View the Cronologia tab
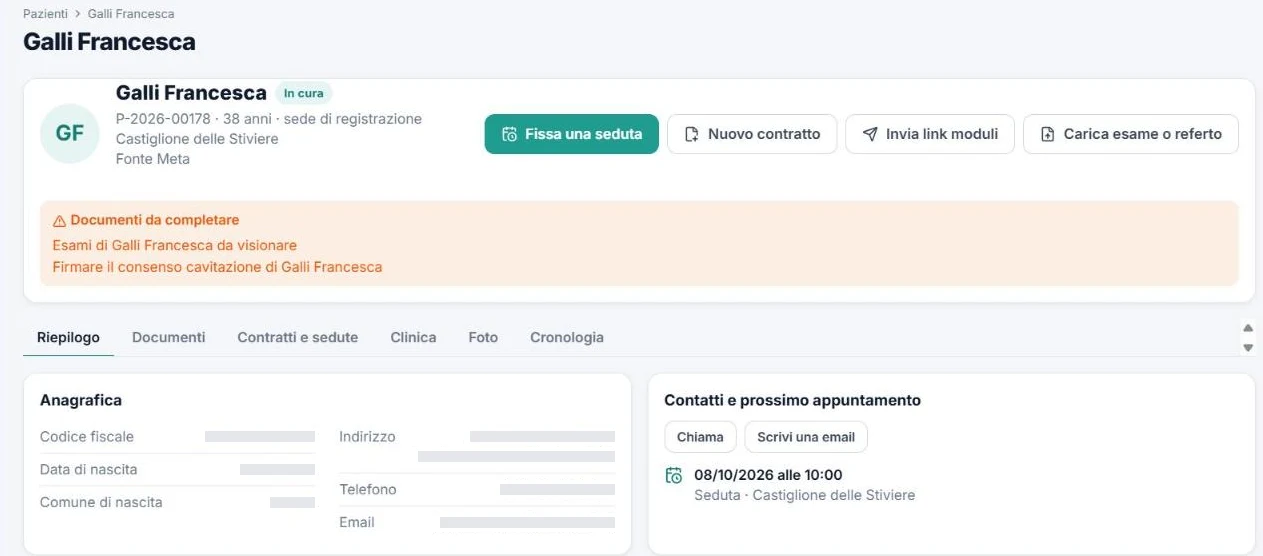Screen dimensions: 1263x556 point(567,337)
